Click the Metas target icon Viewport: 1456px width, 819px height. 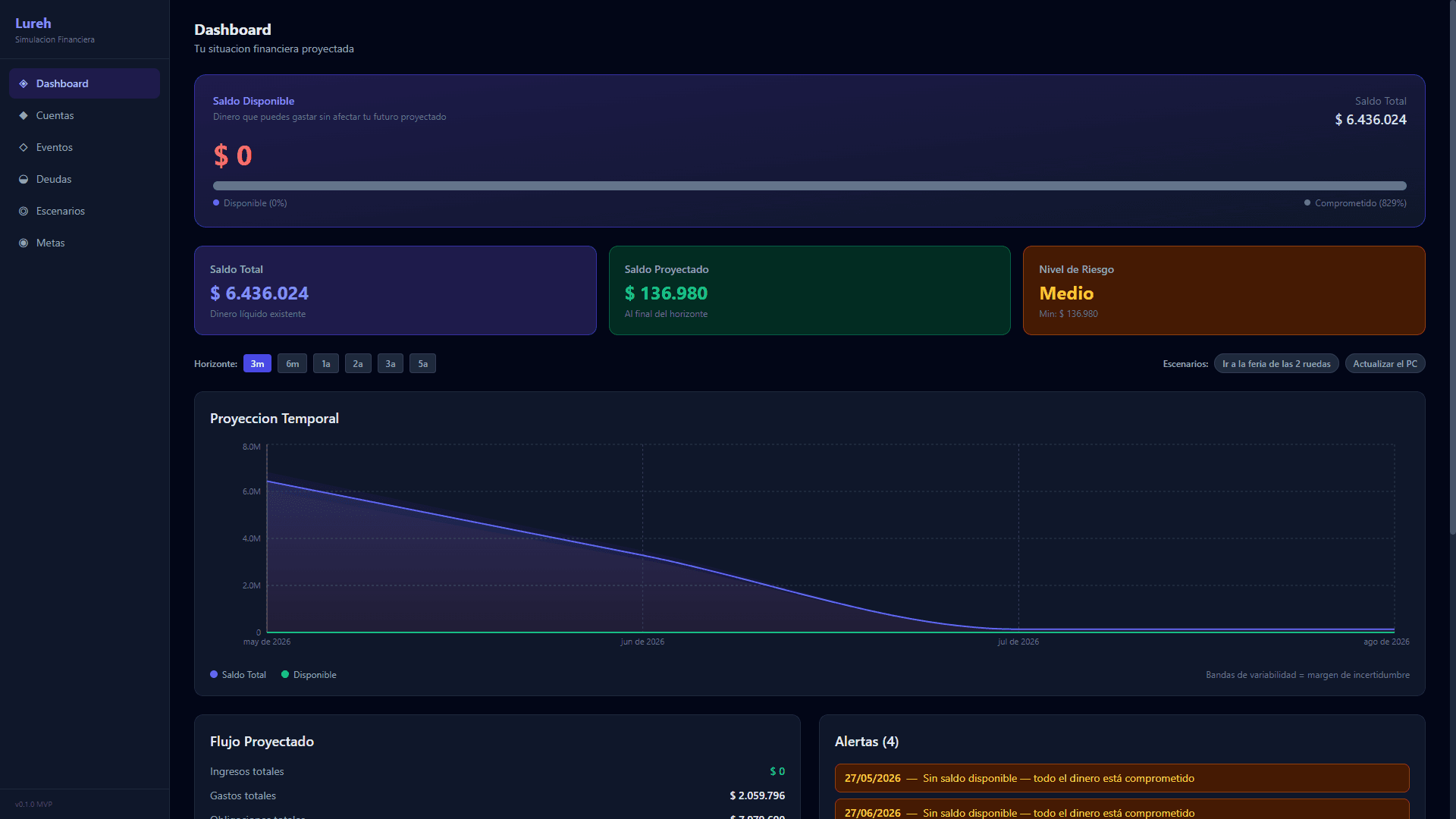[x=24, y=243]
